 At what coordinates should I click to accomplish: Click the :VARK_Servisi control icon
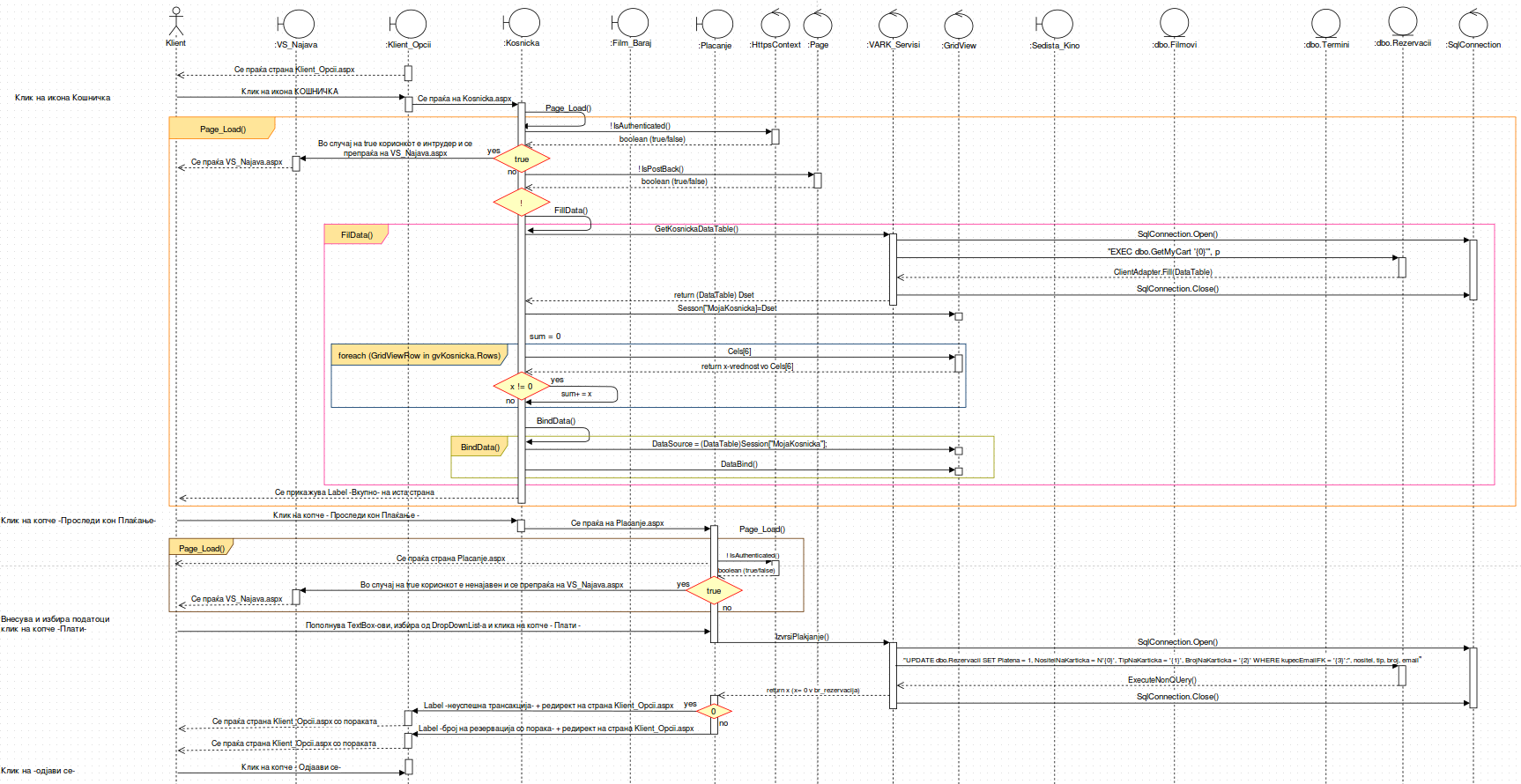click(x=893, y=24)
